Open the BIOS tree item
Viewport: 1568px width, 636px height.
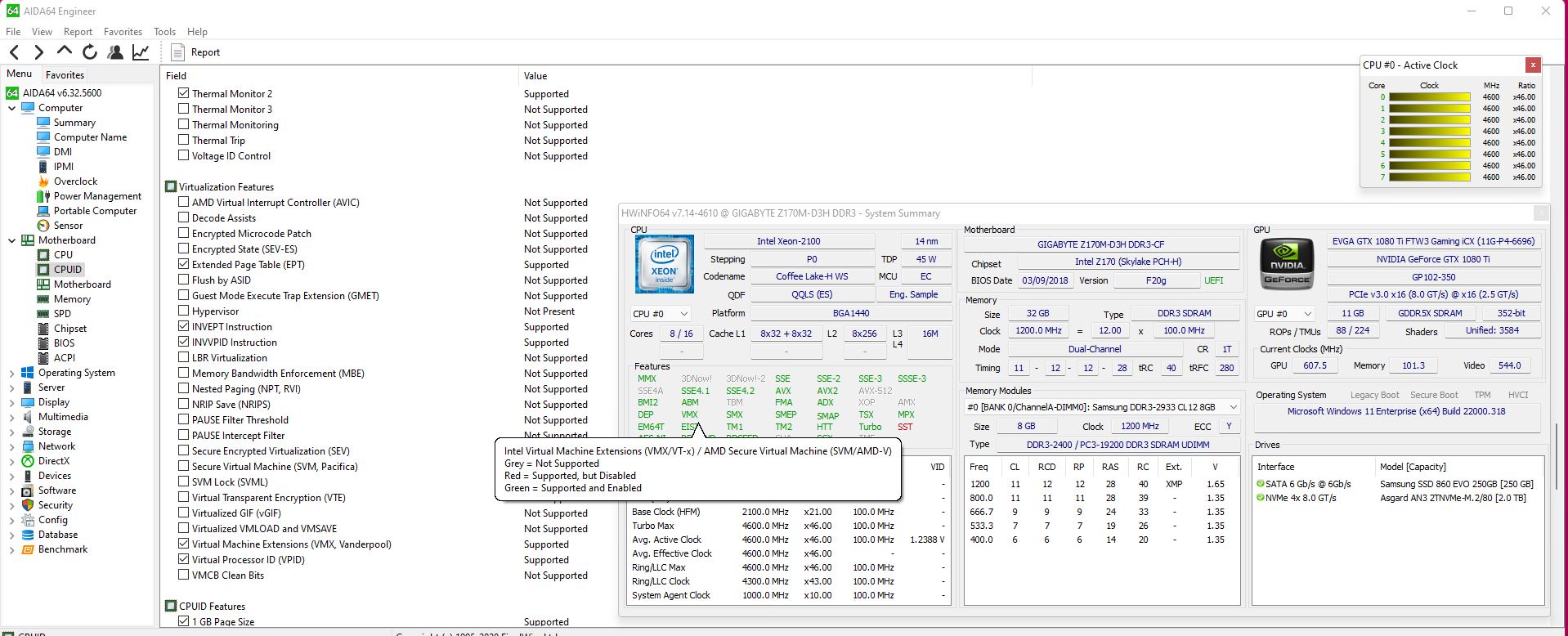coord(64,343)
